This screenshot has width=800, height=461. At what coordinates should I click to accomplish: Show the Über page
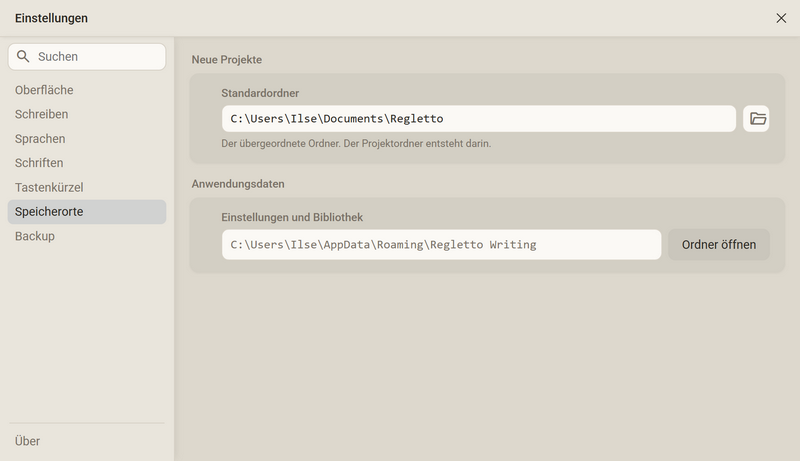[87, 441]
